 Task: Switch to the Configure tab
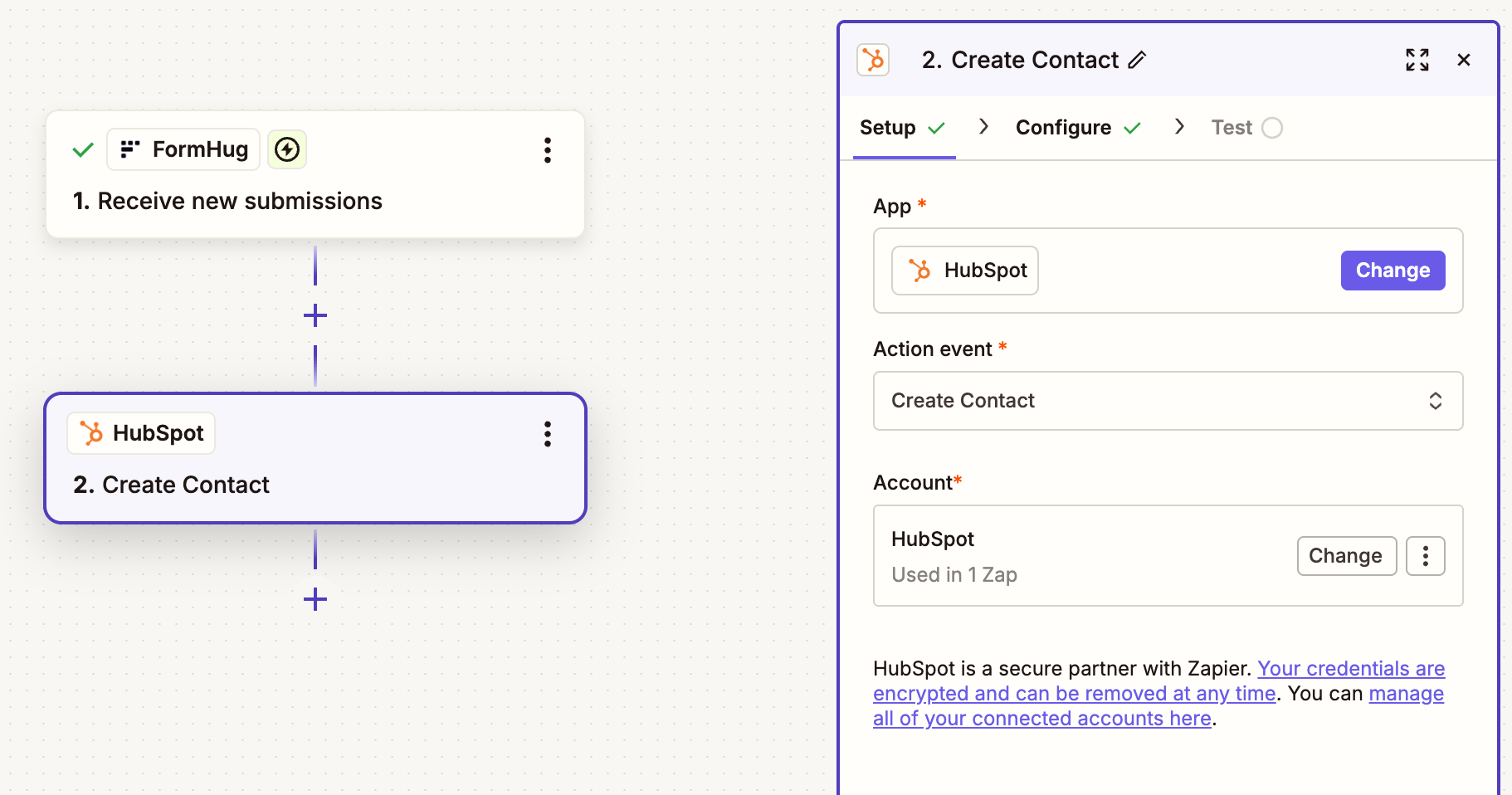click(x=1078, y=128)
